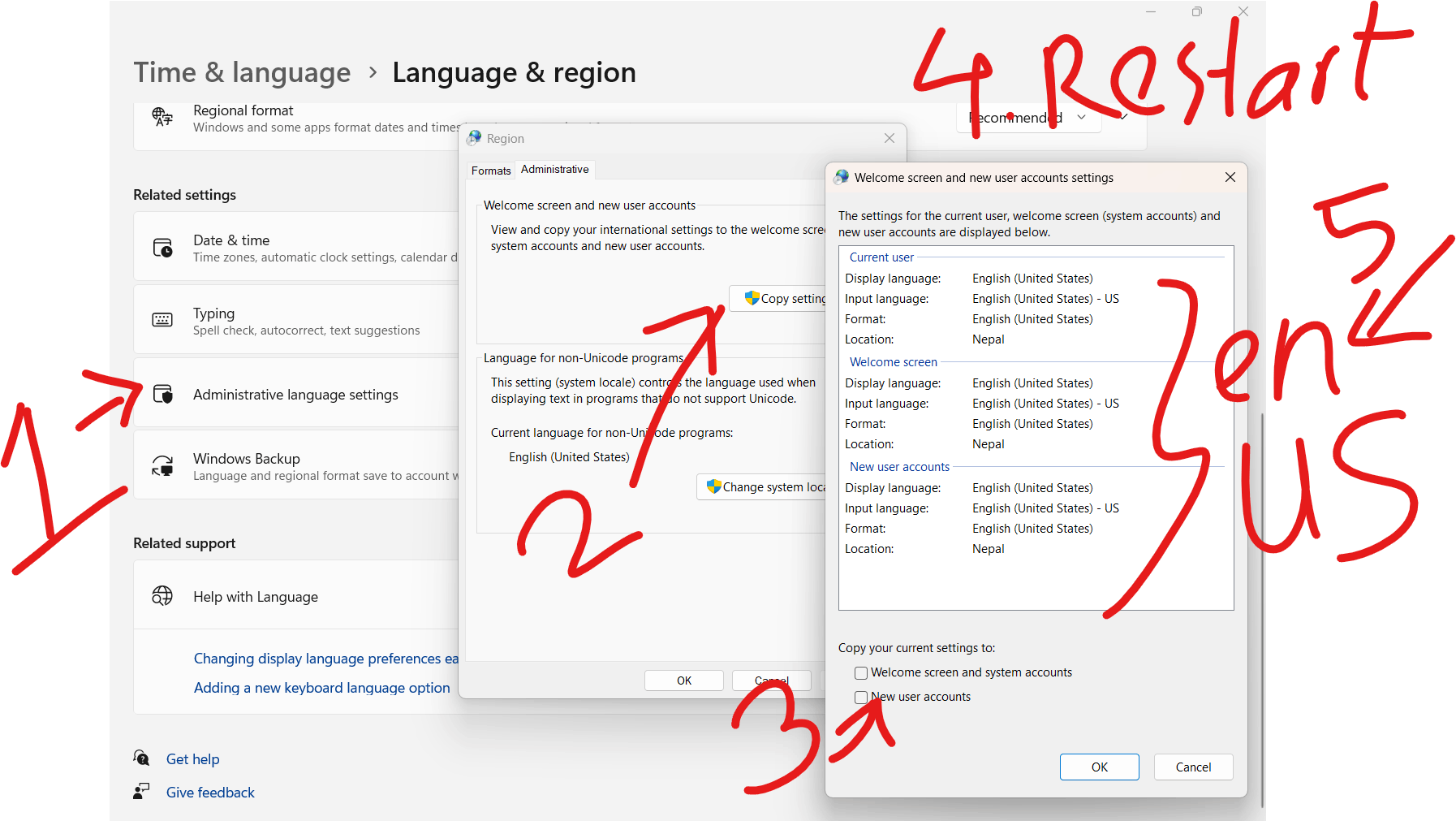Click the Windows Backup sync icon

[162, 465]
